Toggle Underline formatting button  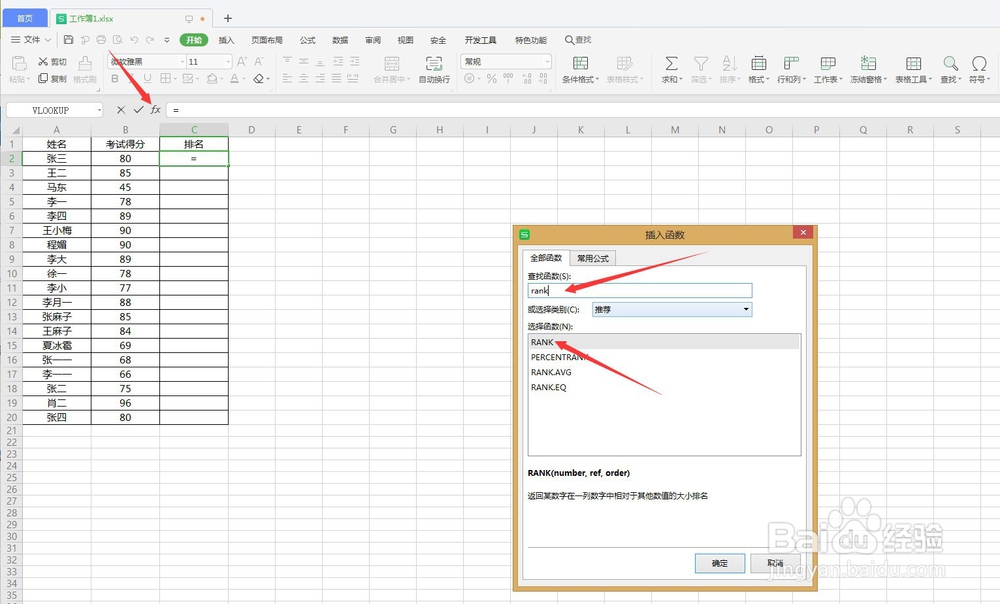[x=147, y=78]
